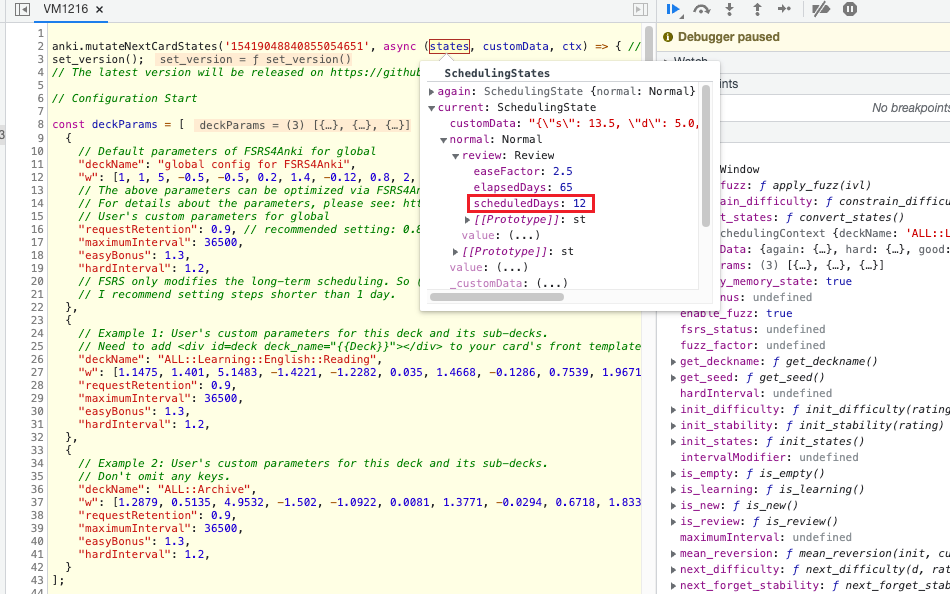
Task: Click the value: (...) lazy getter
Action: click(500, 235)
